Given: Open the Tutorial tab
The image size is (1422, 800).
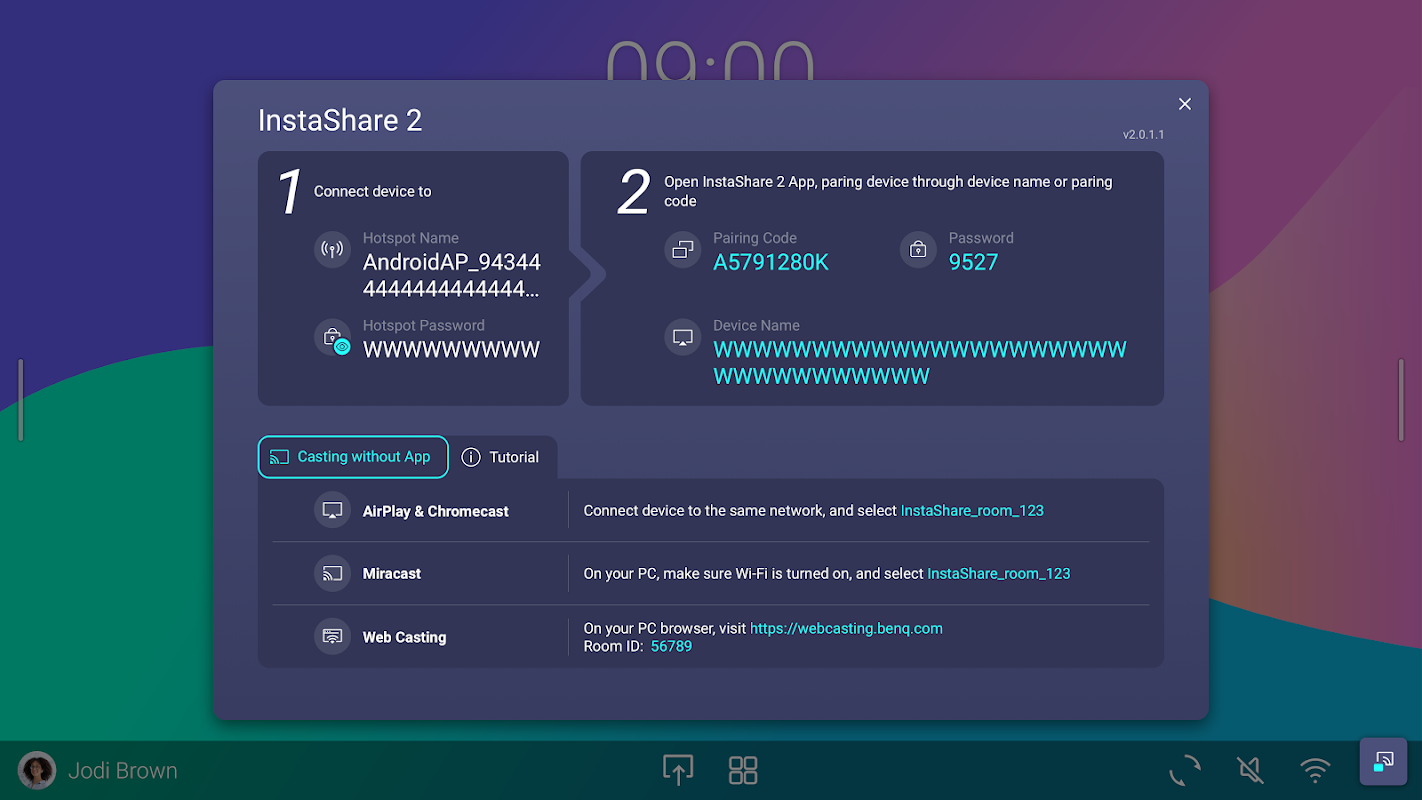Looking at the screenshot, I should (502, 457).
